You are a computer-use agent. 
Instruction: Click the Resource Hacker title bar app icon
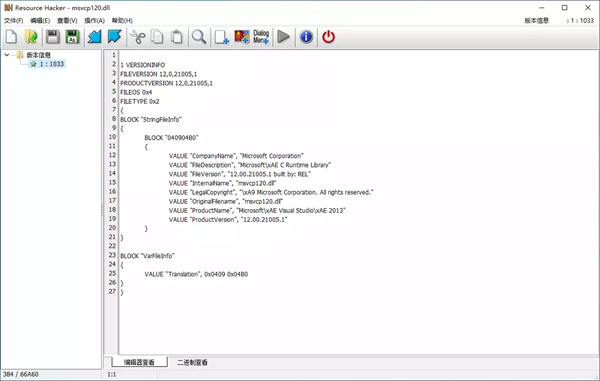point(8,8)
